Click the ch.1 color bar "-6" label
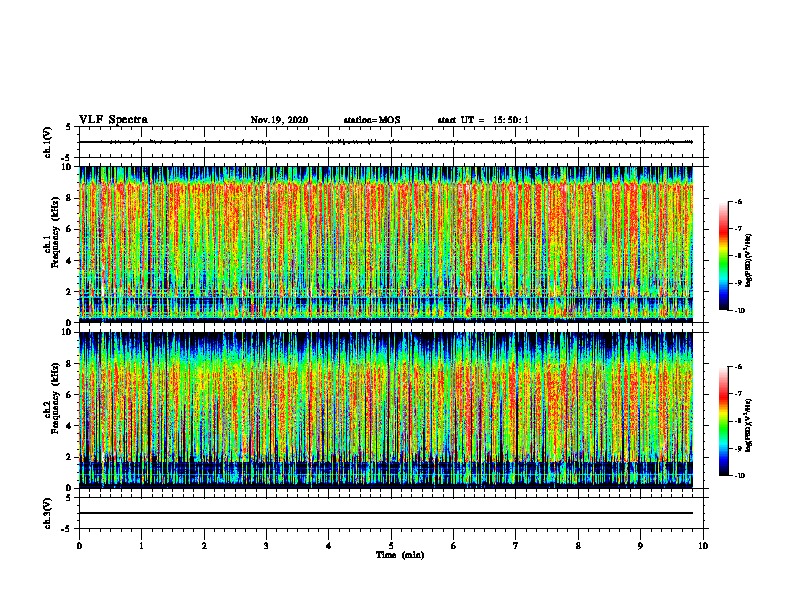Viewport: 792px width, 612px height. pyautogui.click(x=738, y=202)
